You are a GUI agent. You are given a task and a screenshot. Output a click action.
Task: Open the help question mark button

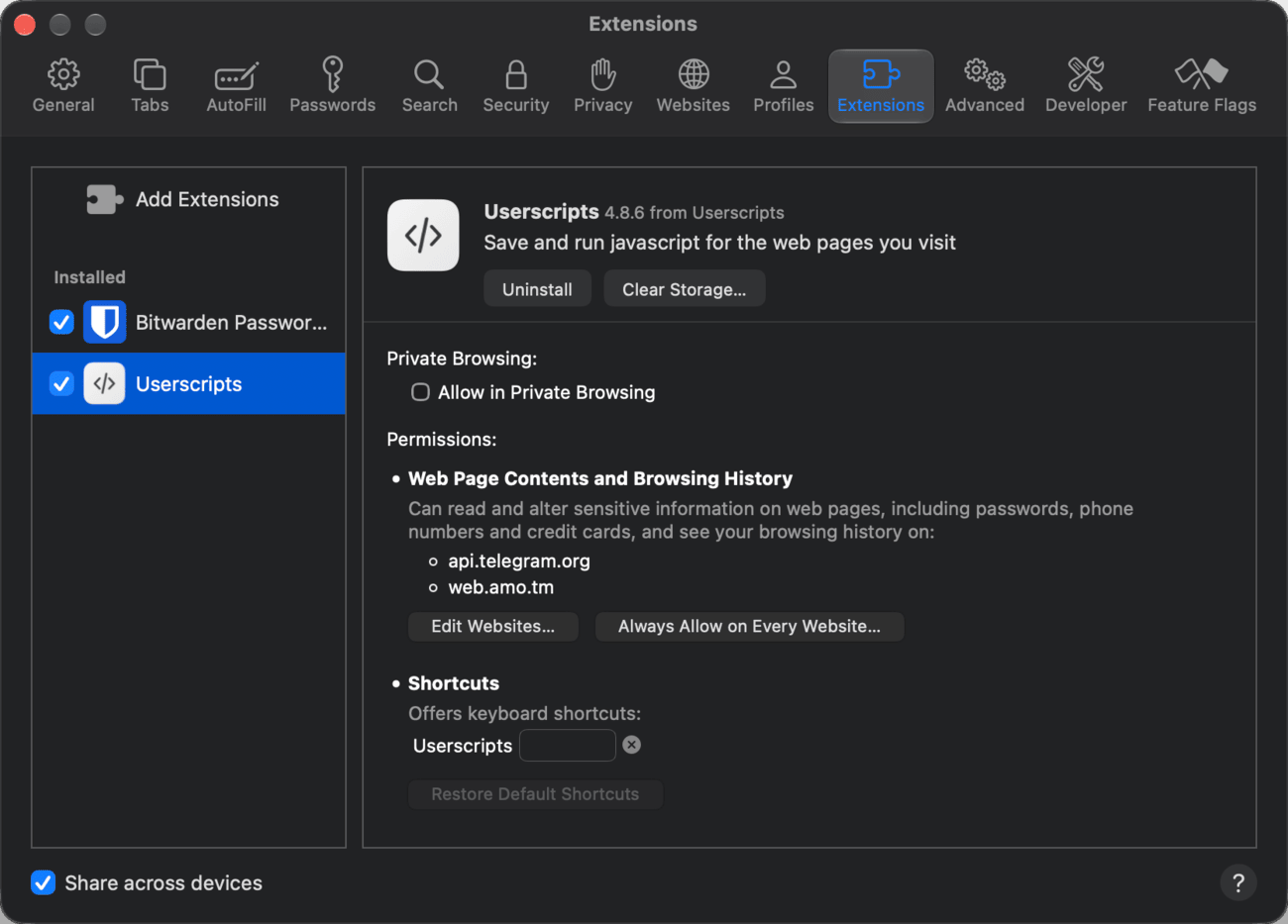tap(1237, 882)
